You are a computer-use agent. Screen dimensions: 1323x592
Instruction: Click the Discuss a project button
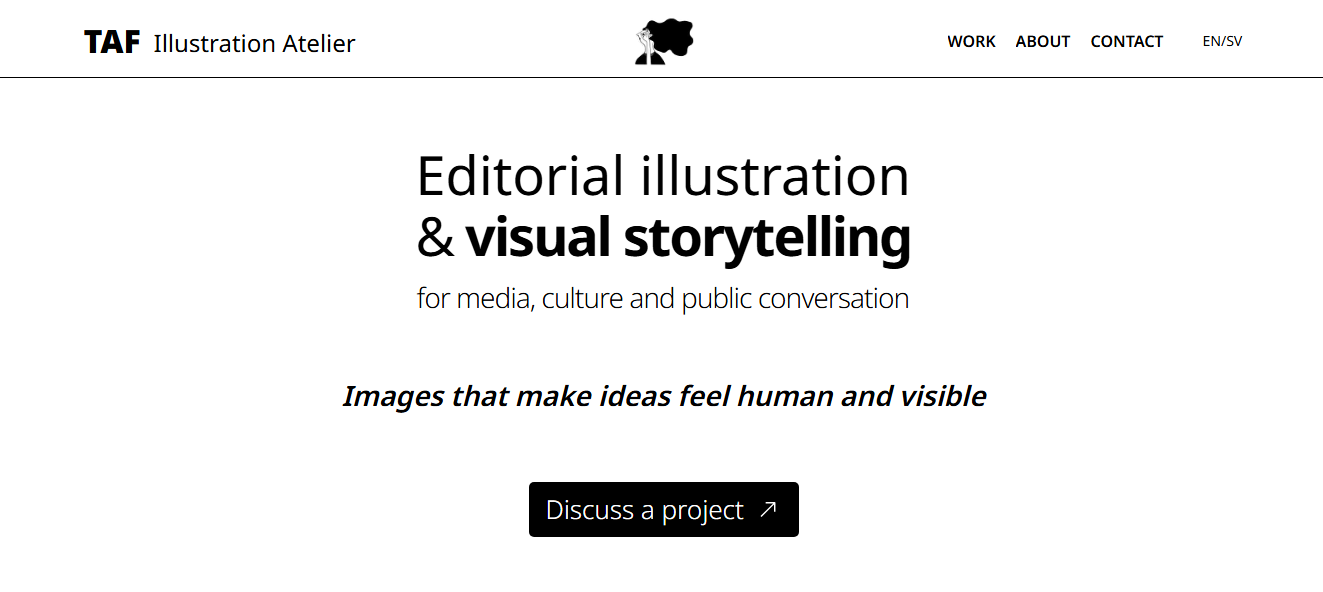[664, 510]
